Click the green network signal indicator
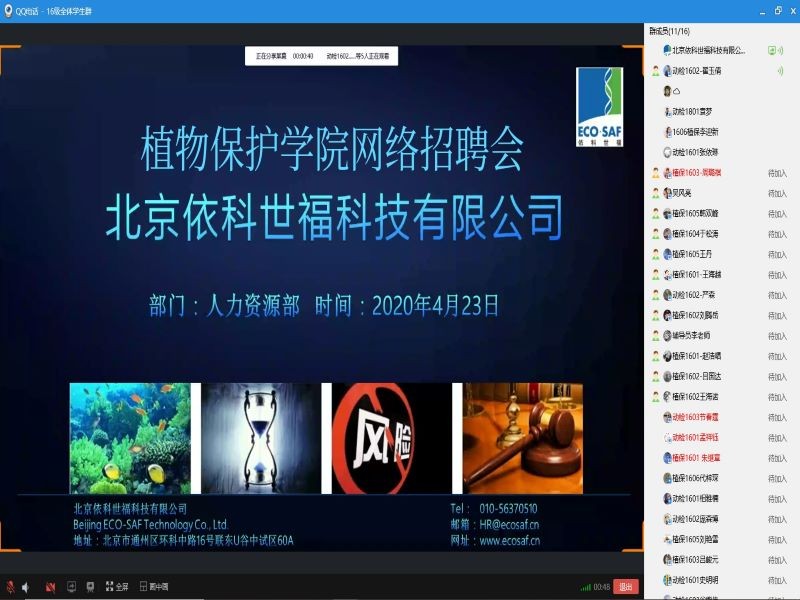Screen dimensions: 800x600 pyautogui.click(x=586, y=587)
